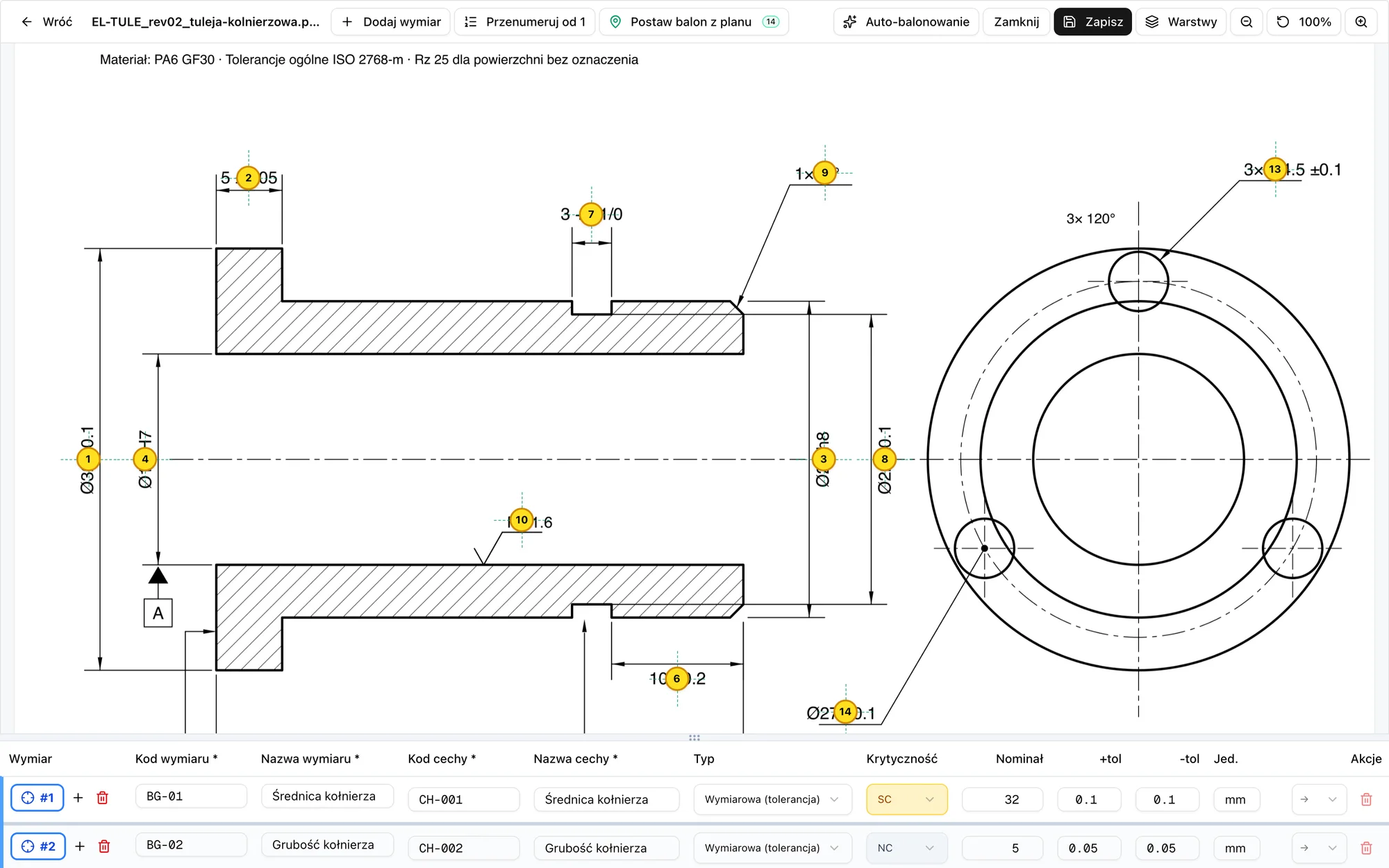Delete row #2 with trash in Akcje column
Viewport: 1389px width, 868px height.
pyautogui.click(x=1366, y=848)
